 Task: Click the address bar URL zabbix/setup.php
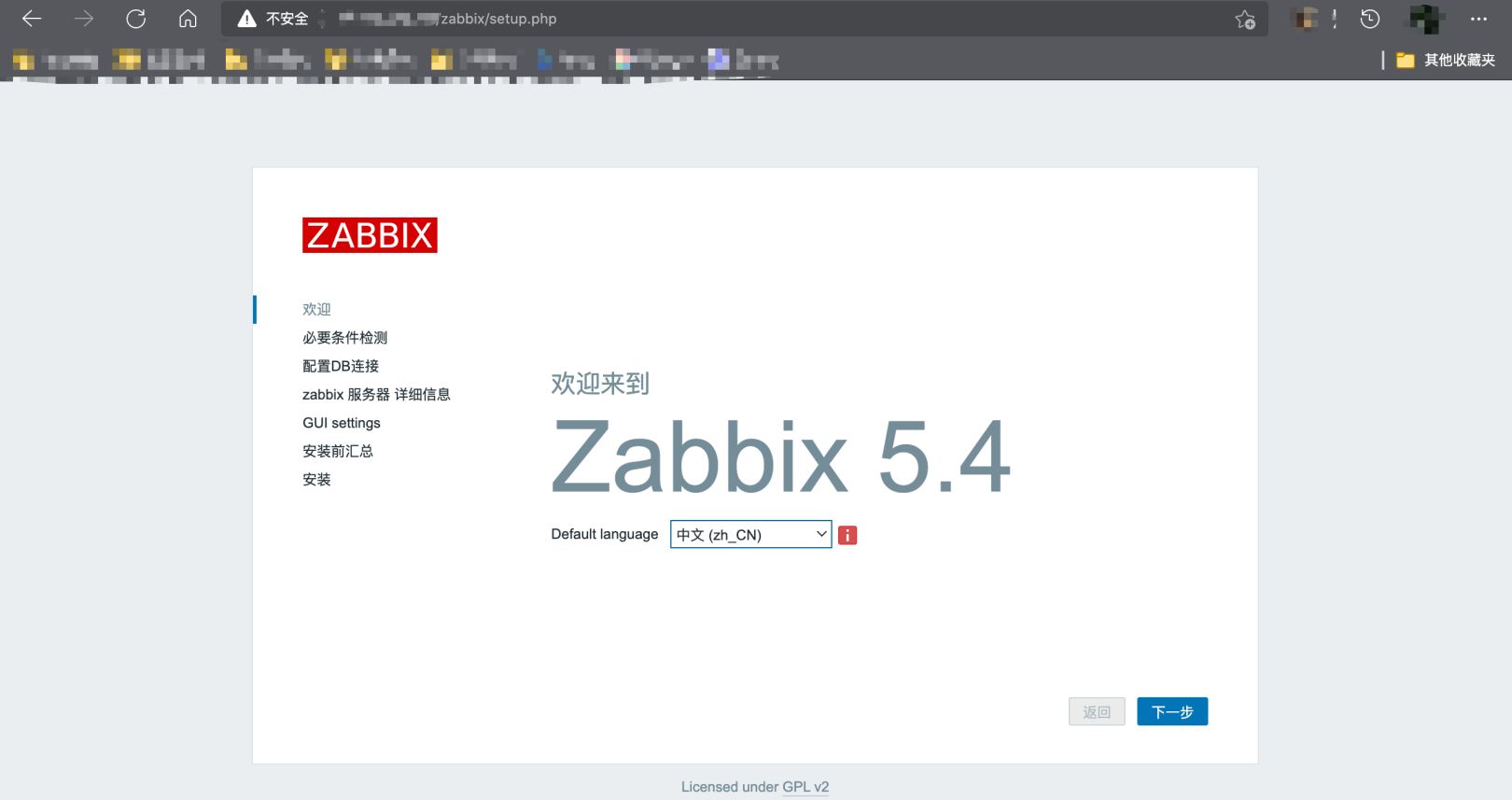point(498,19)
